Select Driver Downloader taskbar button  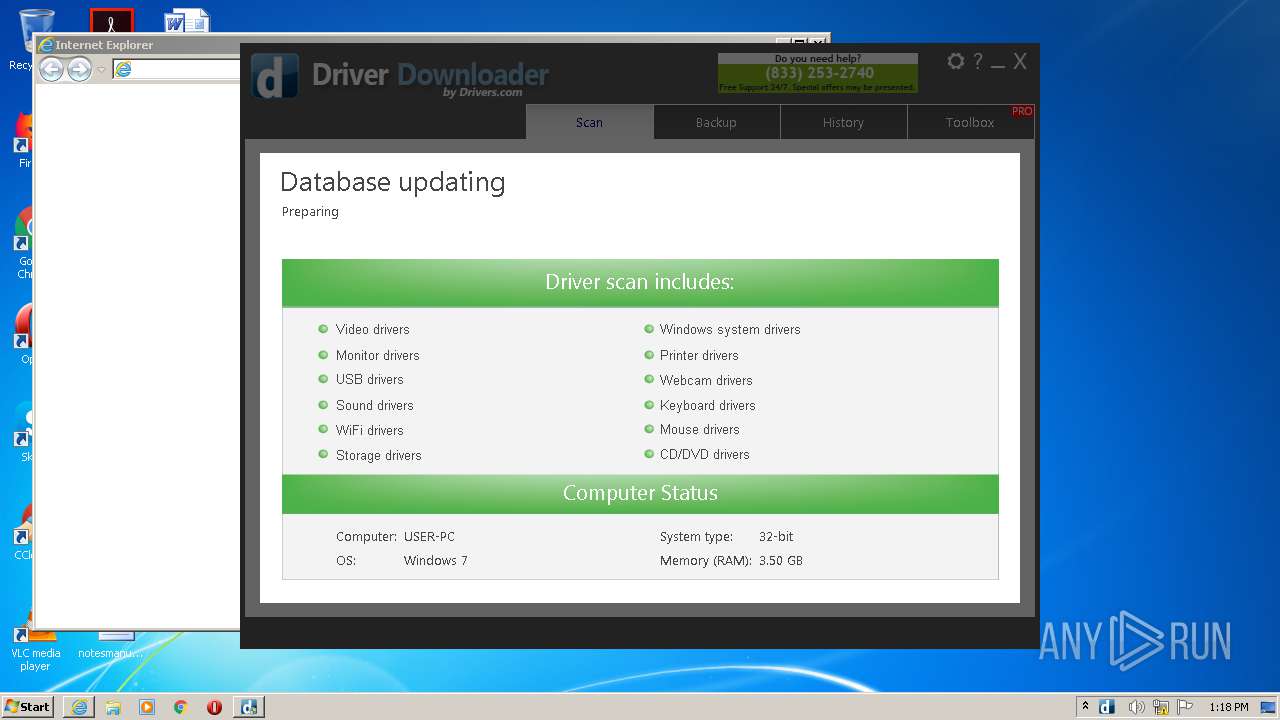pyautogui.click(x=248, y=707)
